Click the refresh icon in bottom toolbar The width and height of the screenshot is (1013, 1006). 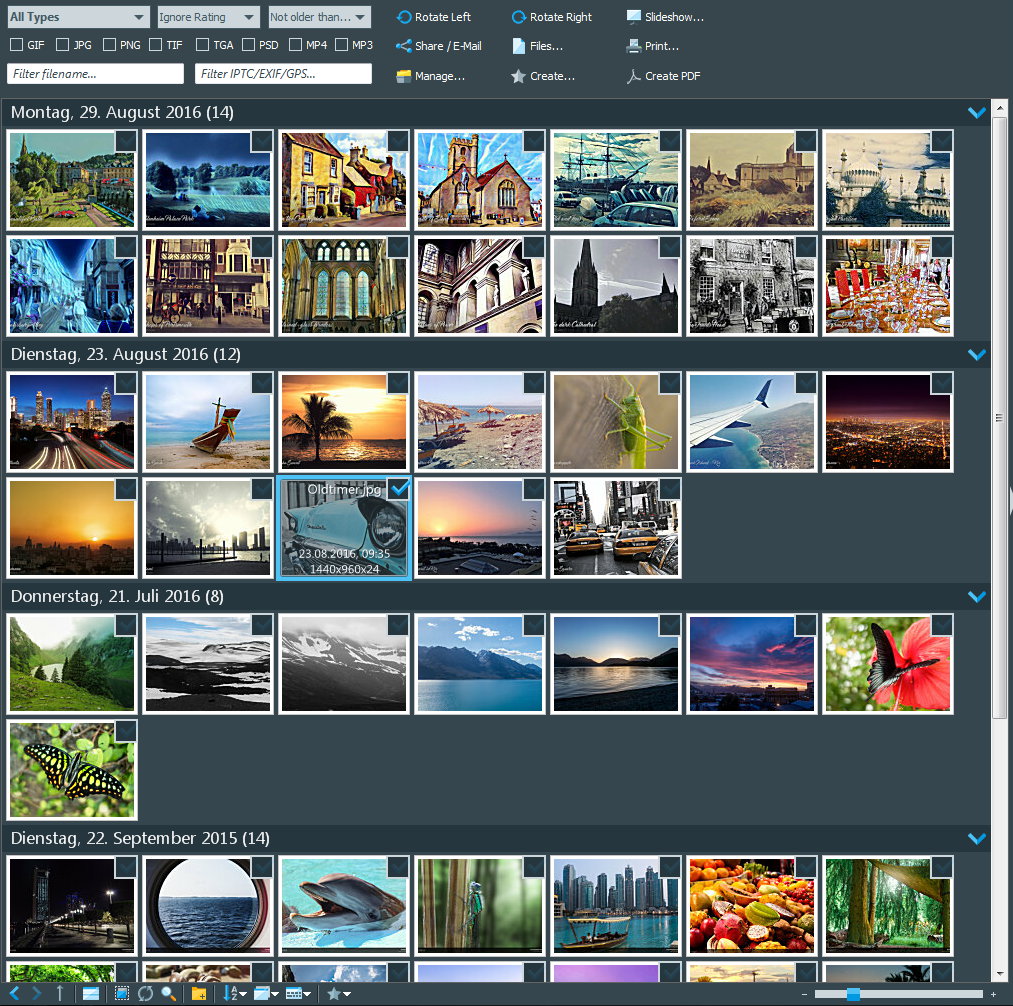(x=145, y=994)
